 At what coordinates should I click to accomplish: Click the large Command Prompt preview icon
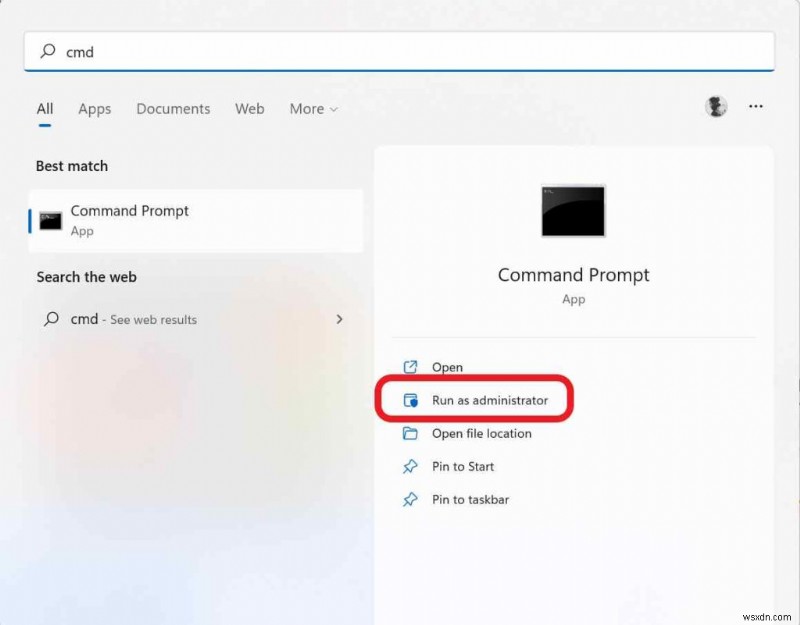[x=573, y=210]
